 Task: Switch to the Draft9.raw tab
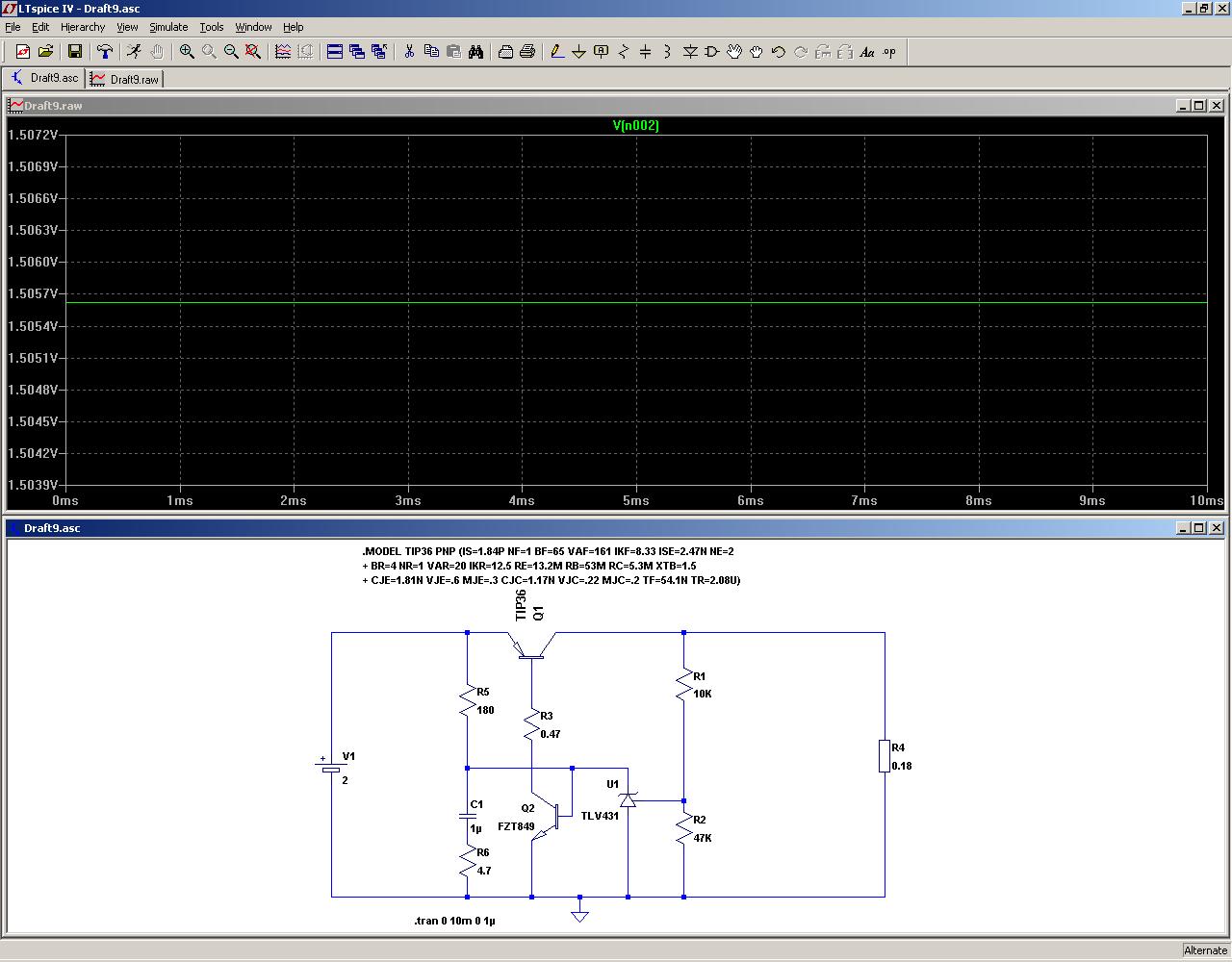[125, 79]
